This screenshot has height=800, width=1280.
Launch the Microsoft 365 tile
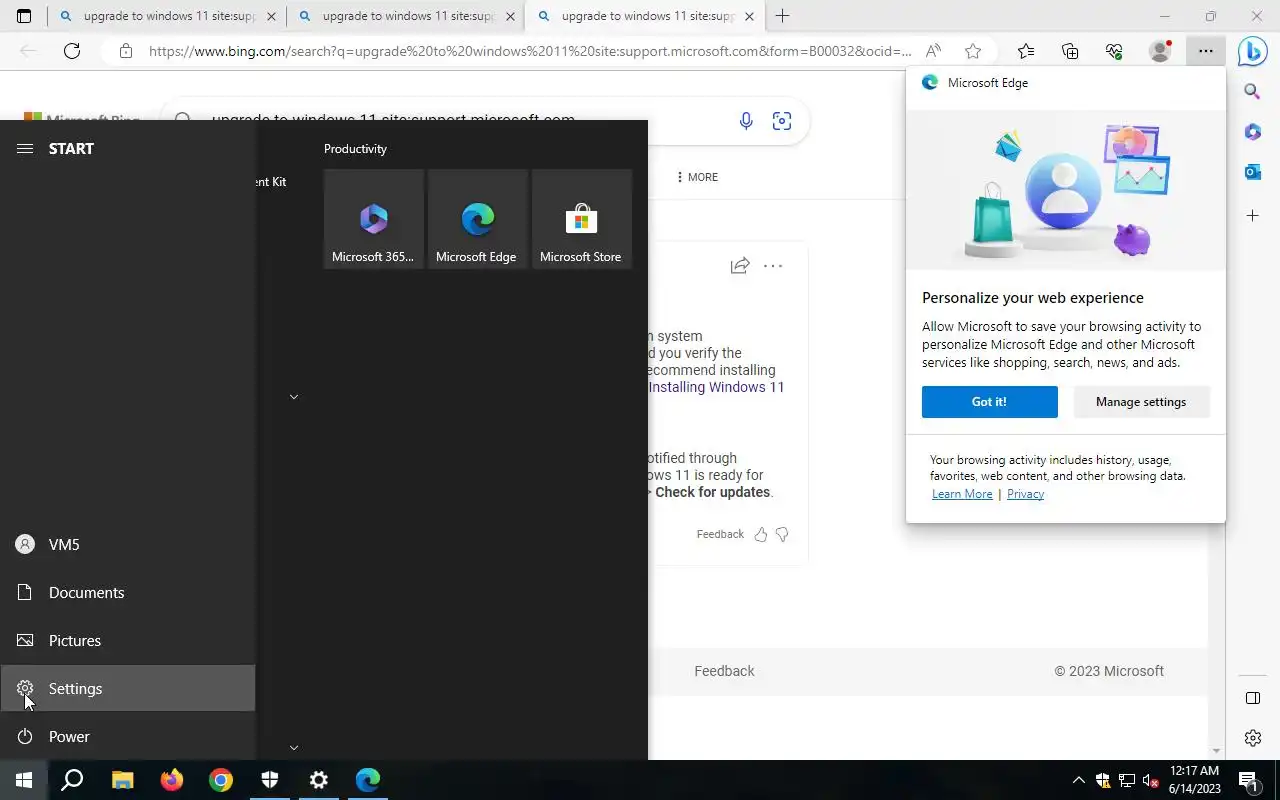coord(374,219)
